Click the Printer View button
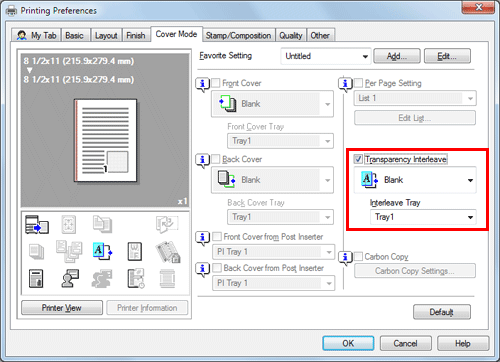Image resolution: width=500 pixels, height=362 pixels. tap(62, 308)
